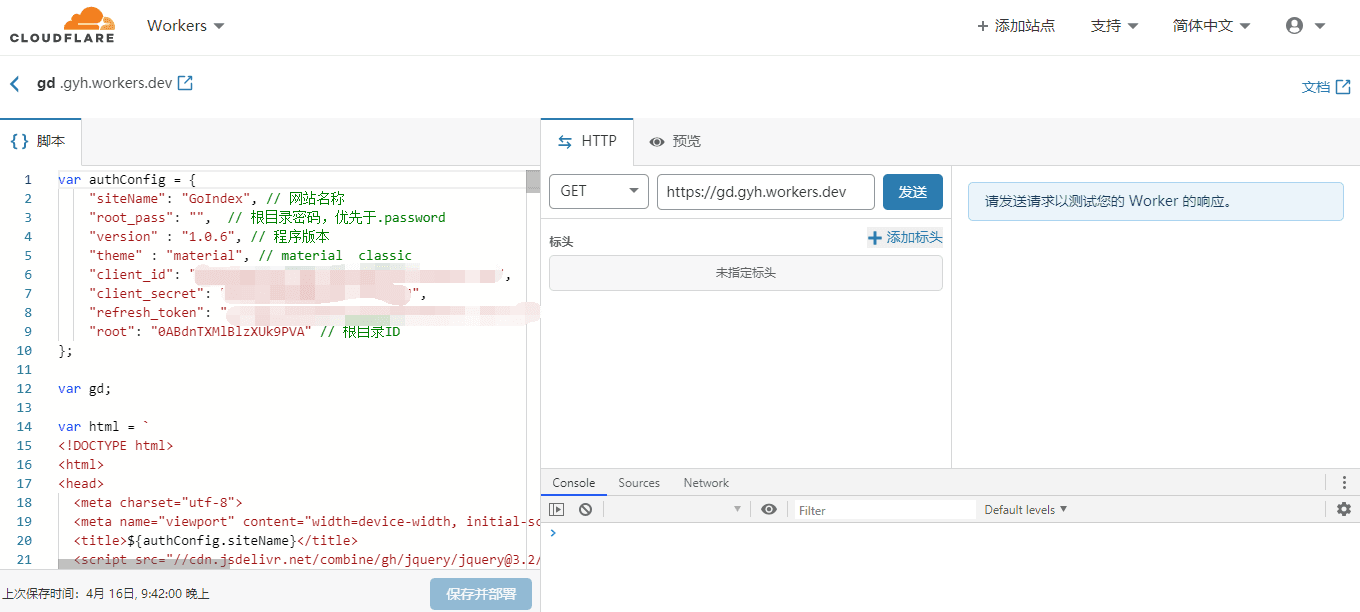Click the 标头 headers label

(x=561, y=241)
